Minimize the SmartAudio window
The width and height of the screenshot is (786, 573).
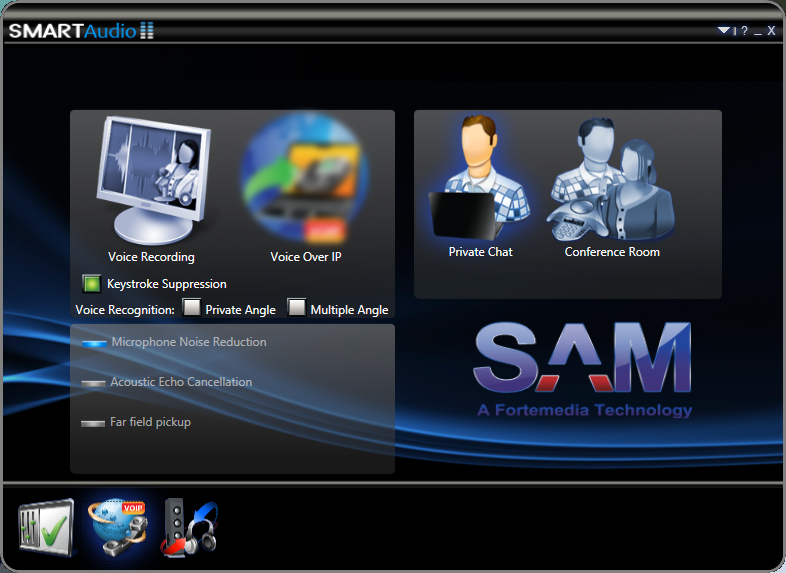tap(758, 33)
